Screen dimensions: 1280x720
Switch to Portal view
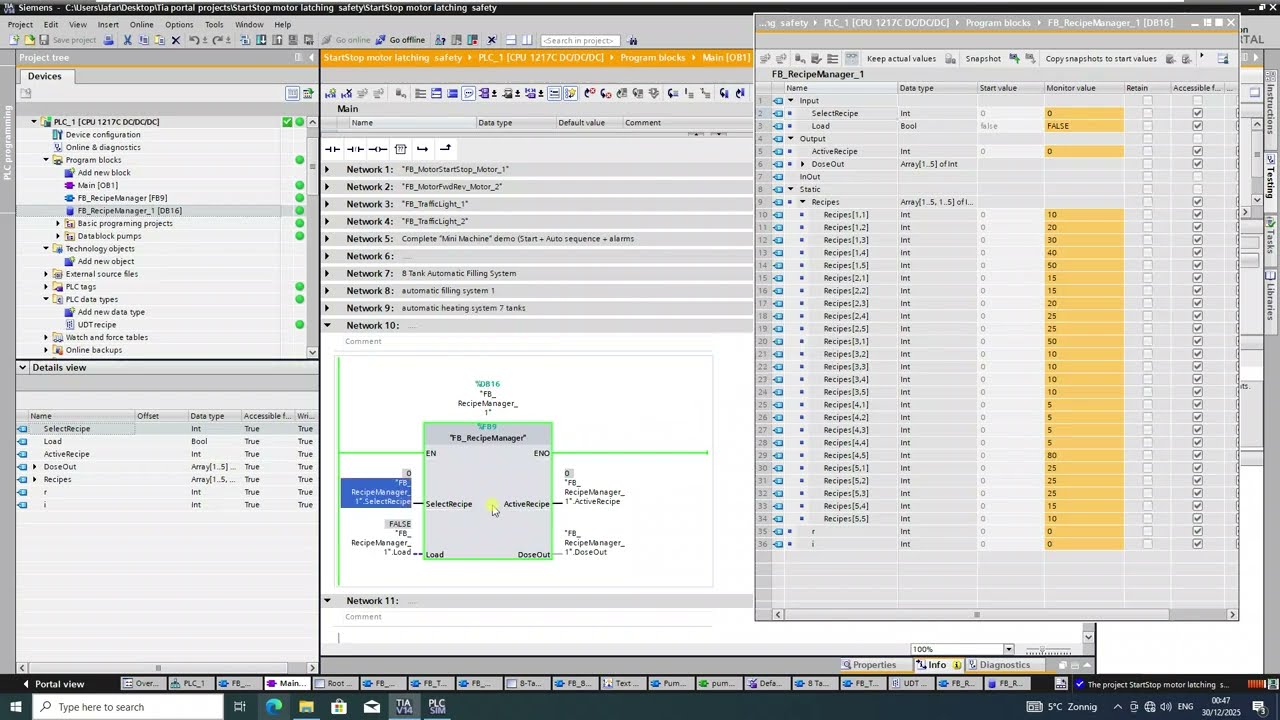coord(52,684)
